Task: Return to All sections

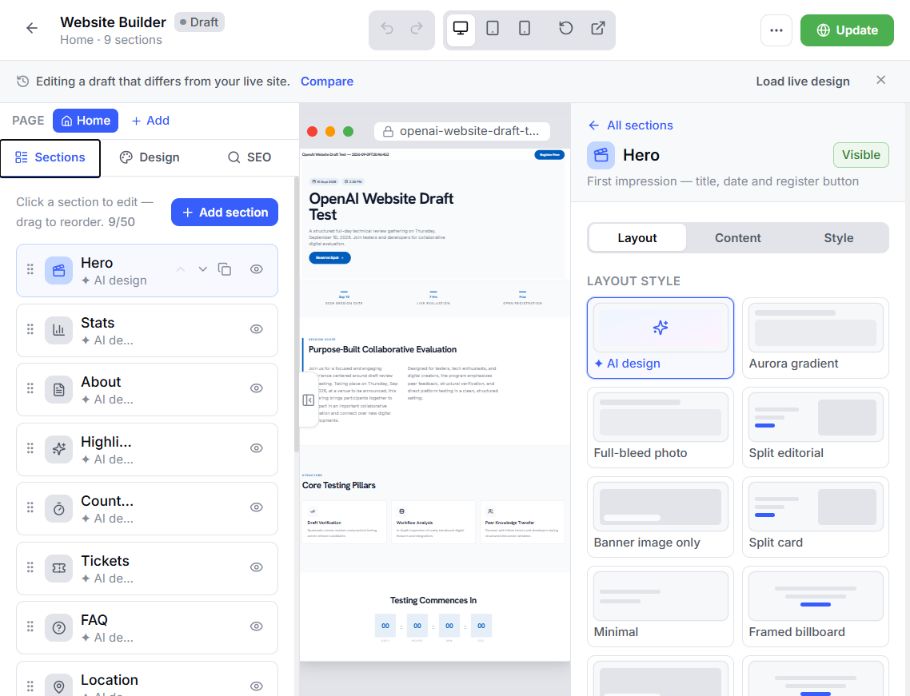Action: 630,125
